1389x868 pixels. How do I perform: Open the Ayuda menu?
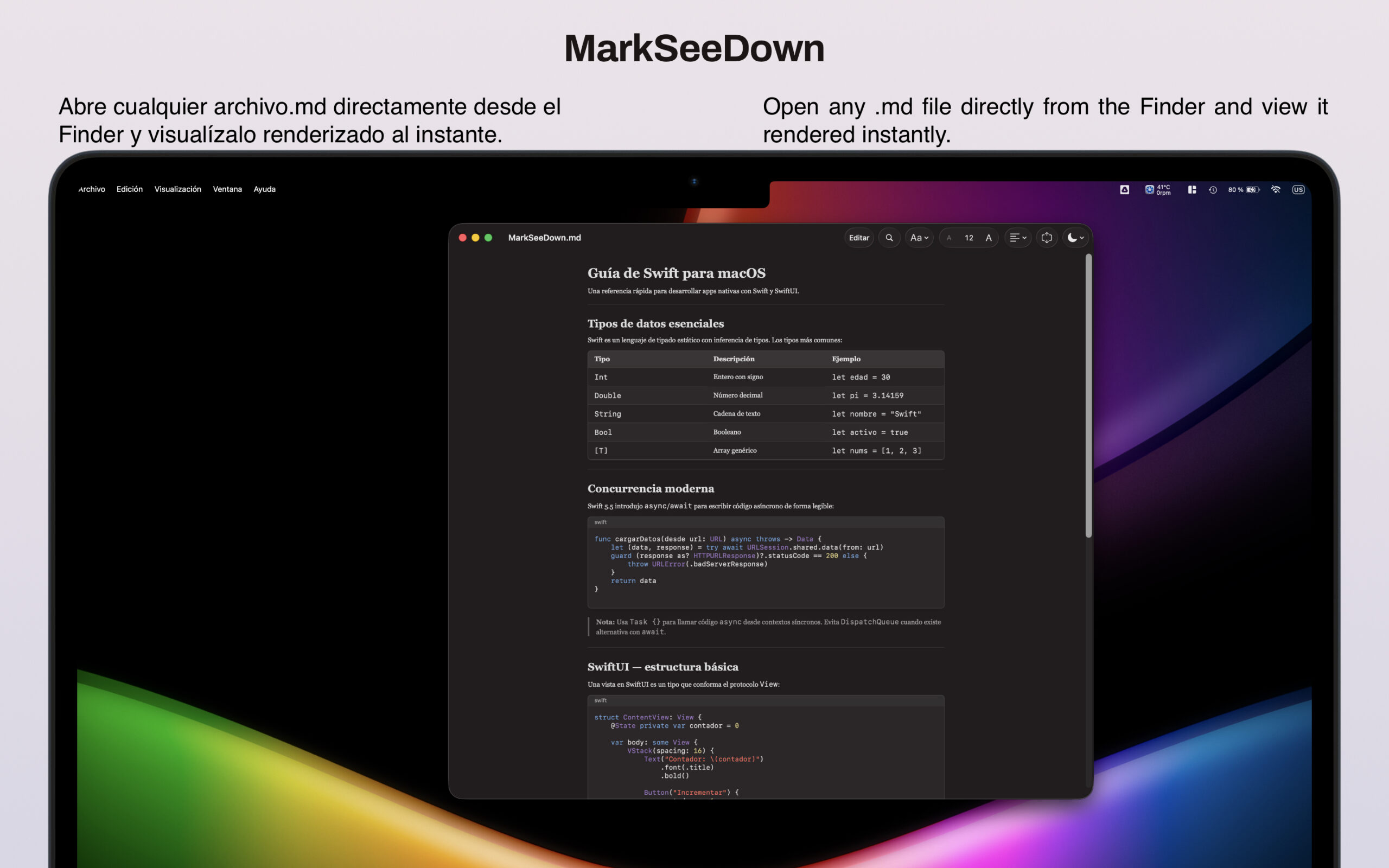[265, 189]
